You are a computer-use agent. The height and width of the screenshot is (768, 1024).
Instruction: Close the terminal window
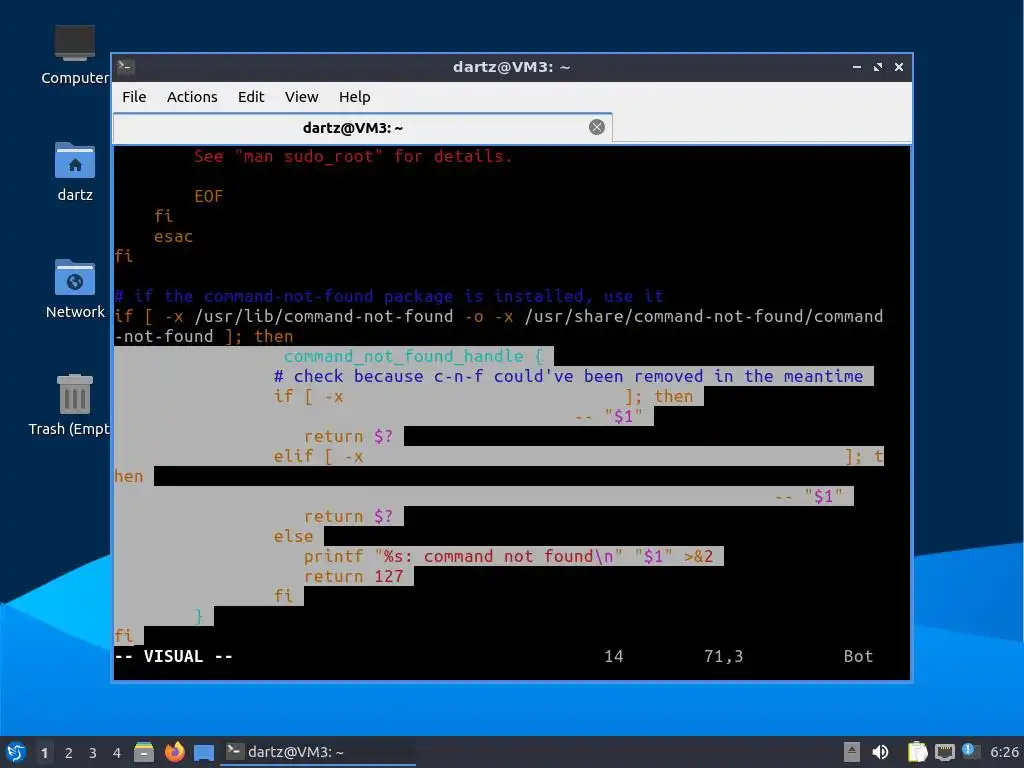pyautogui.click(x=899, y=67)
